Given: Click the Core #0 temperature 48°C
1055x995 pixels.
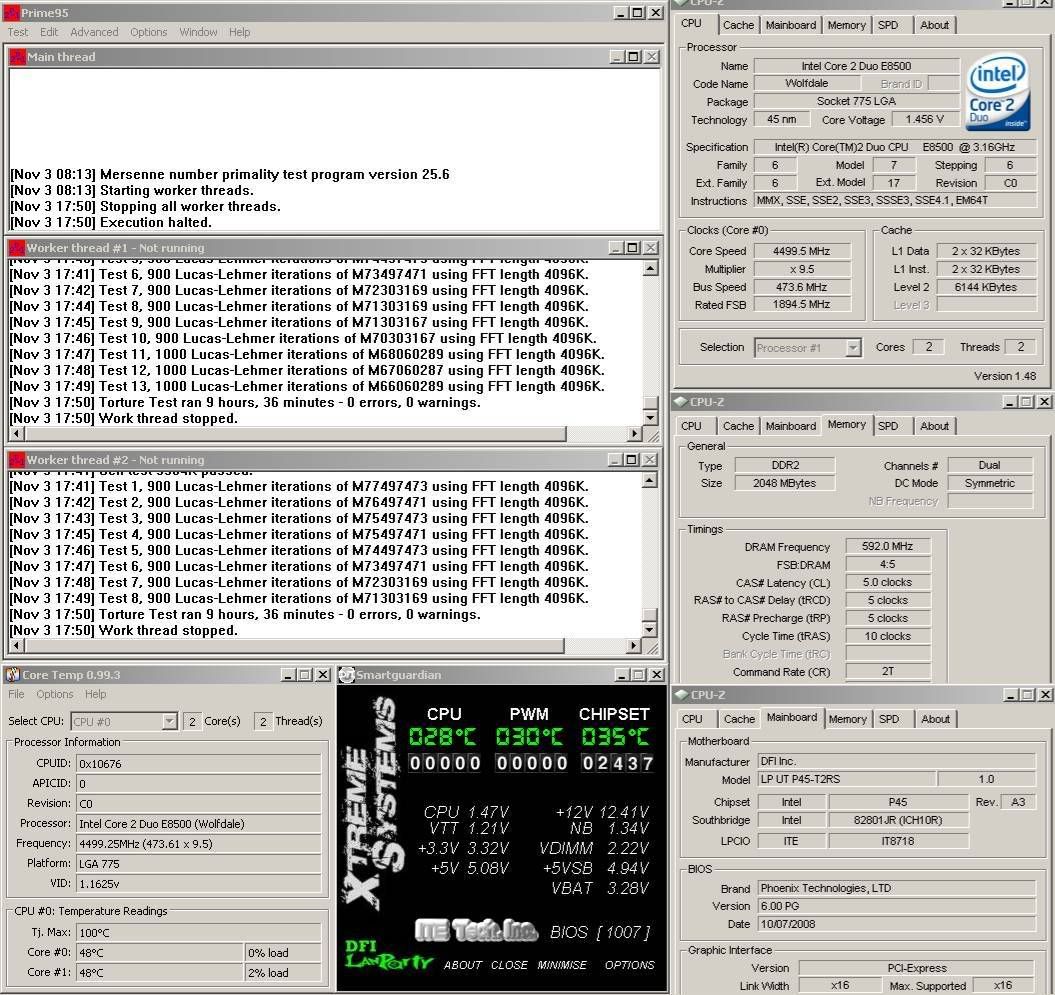Looking at the screenshot, I should click(x=159, y=953).
